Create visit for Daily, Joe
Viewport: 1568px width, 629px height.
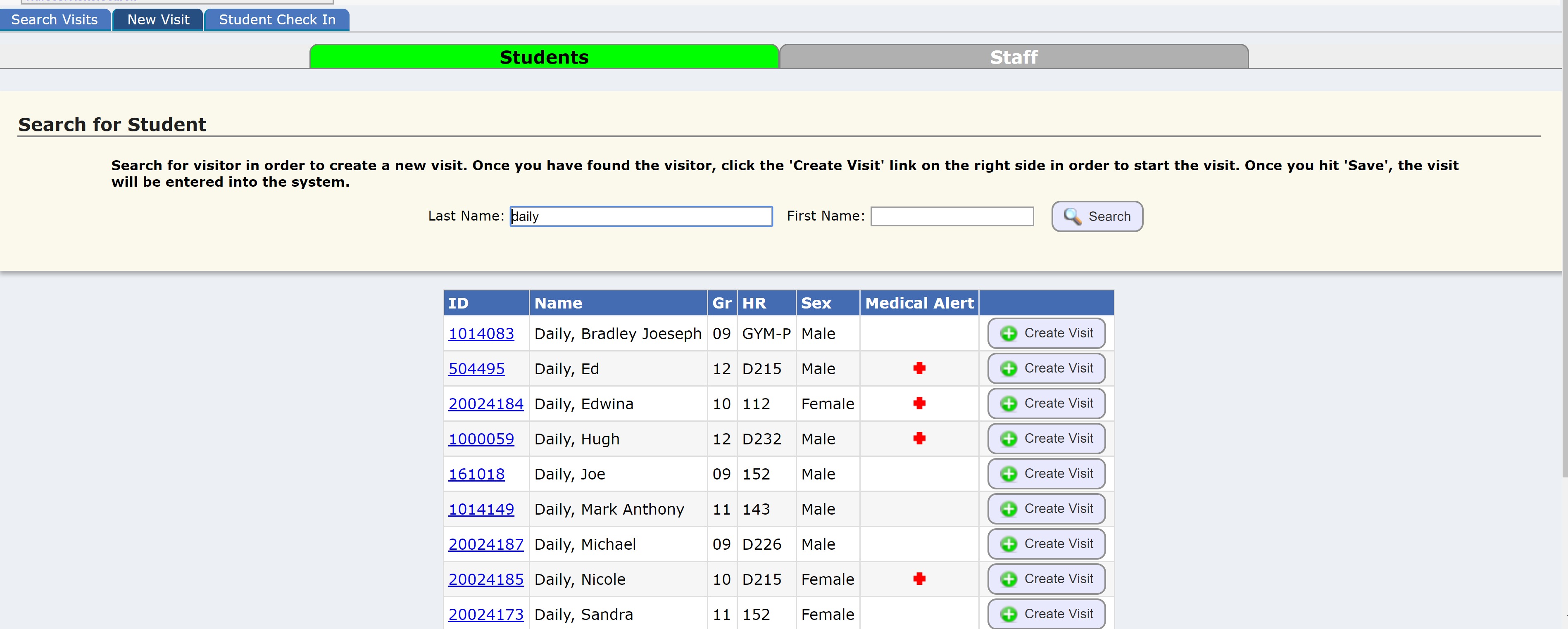1046,474
